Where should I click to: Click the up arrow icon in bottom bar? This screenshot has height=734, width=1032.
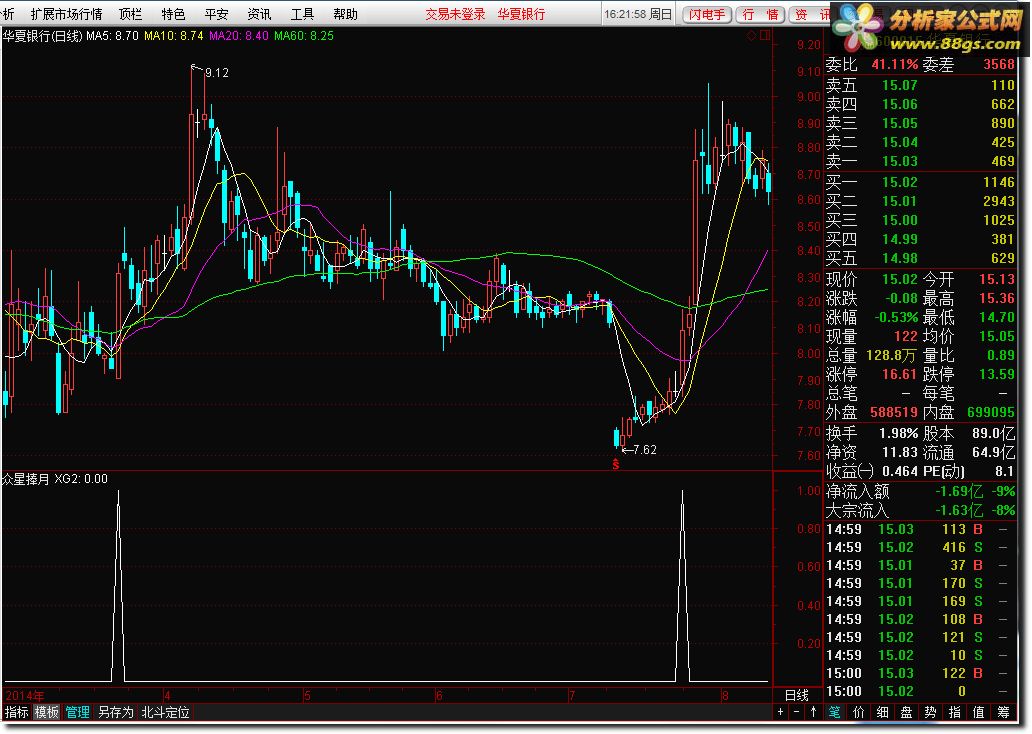click(813, 712)
